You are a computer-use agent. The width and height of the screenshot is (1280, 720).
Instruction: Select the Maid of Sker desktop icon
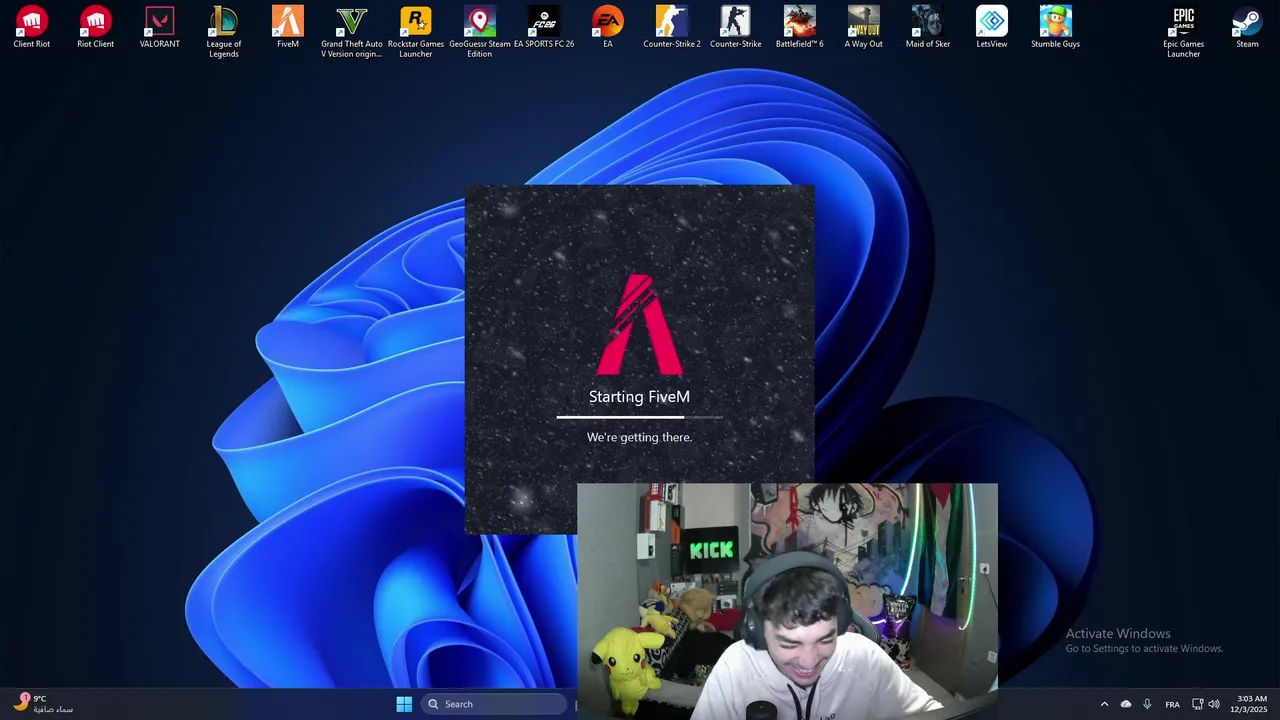[x=928, y=28]
